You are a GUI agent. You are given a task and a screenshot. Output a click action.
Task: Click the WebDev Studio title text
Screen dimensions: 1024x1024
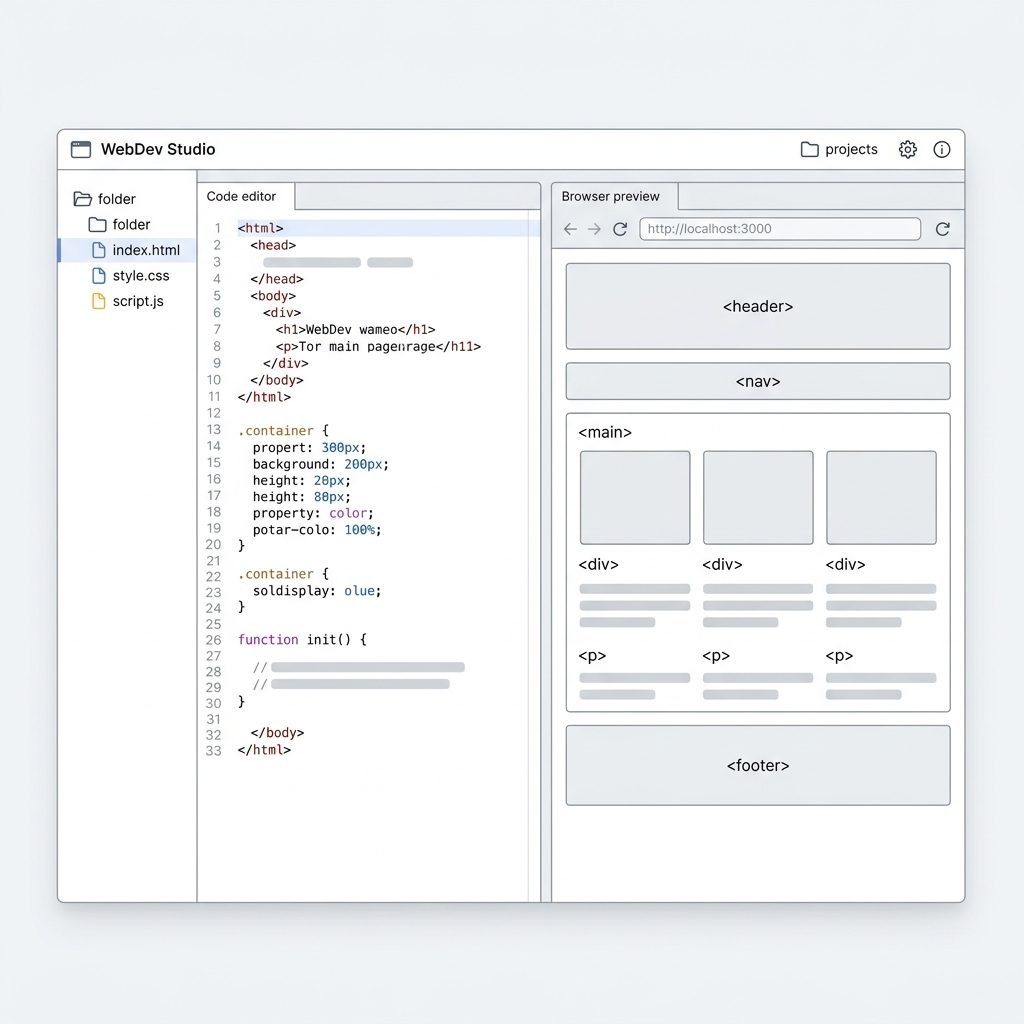click(157, 150)
